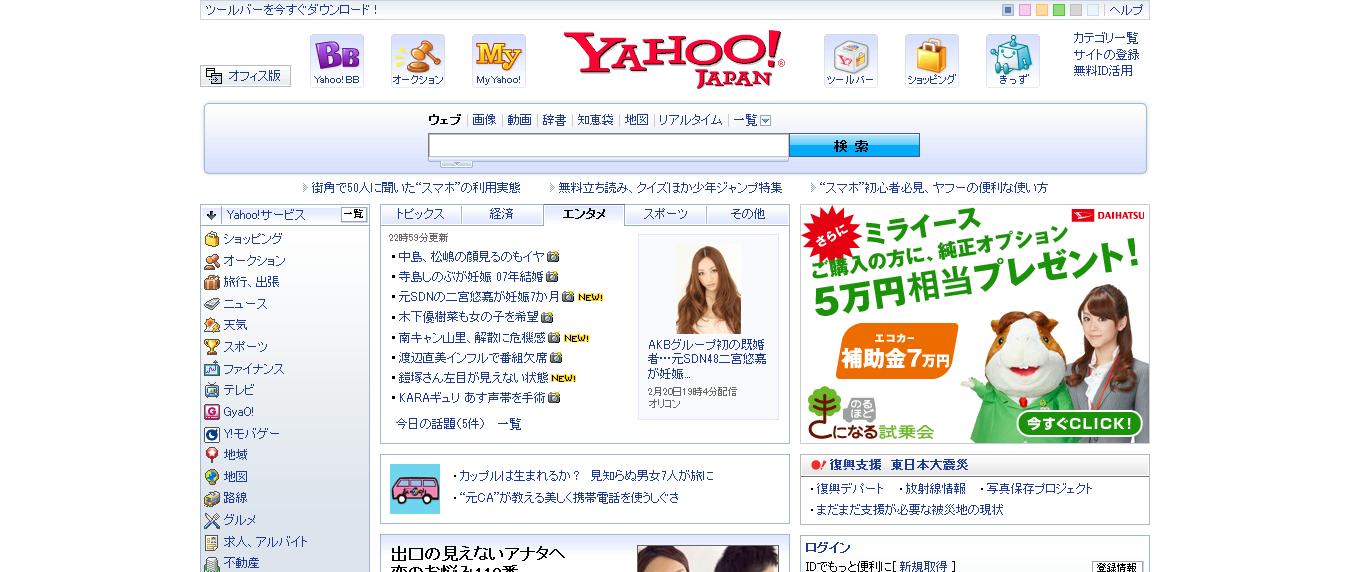The height and width of the screenshot is (572, 1349).
Task: Switch to the スポーツ news tab
Action: (x=665, y=214)
